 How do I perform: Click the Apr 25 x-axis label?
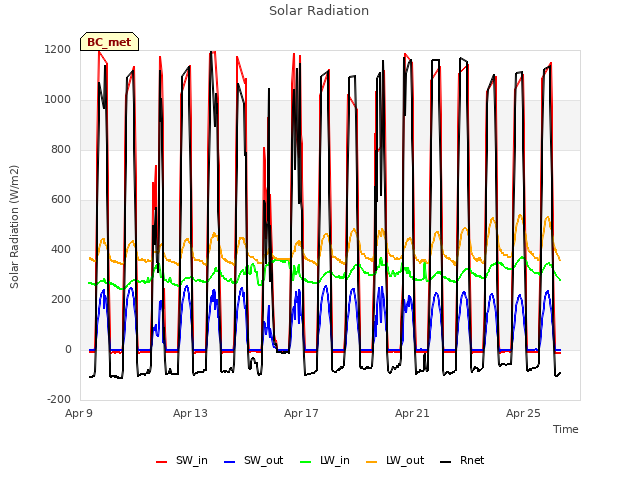(523, 413)
